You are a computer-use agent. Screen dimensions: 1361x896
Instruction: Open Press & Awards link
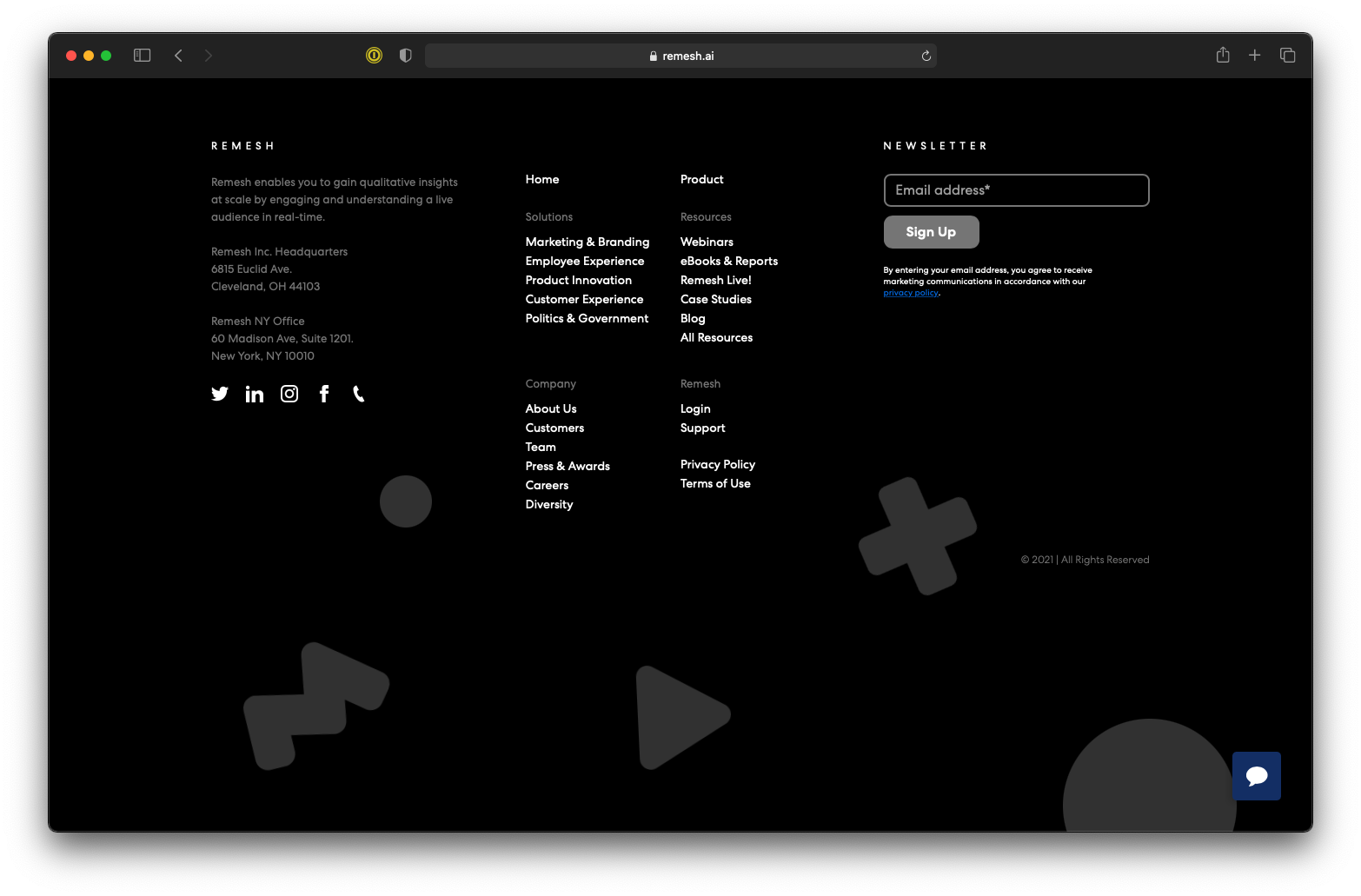coord(568,467)
